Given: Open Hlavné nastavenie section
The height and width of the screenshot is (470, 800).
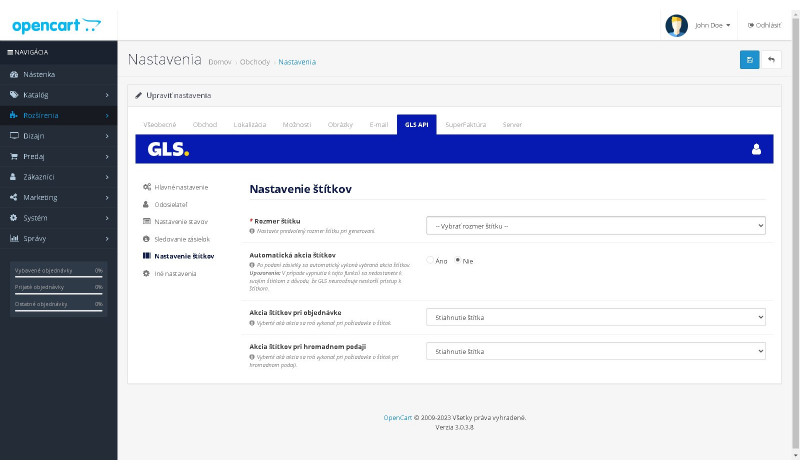Looking at the screenshot, I should [x=181, y=187].
